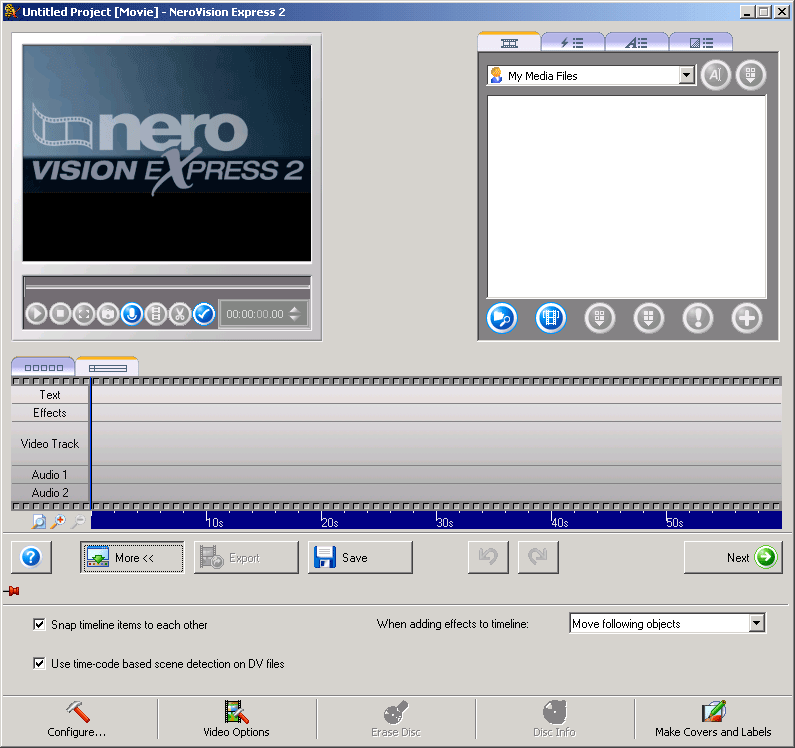Open full screen preview icon
The height and width of the screenshot is (748, 795).
tap(84, 314)
